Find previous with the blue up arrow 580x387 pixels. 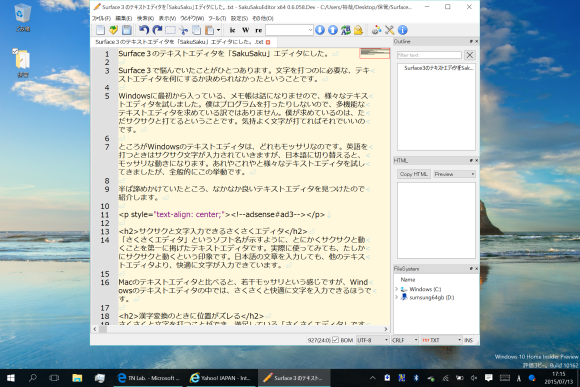click(x=333, y=30)
